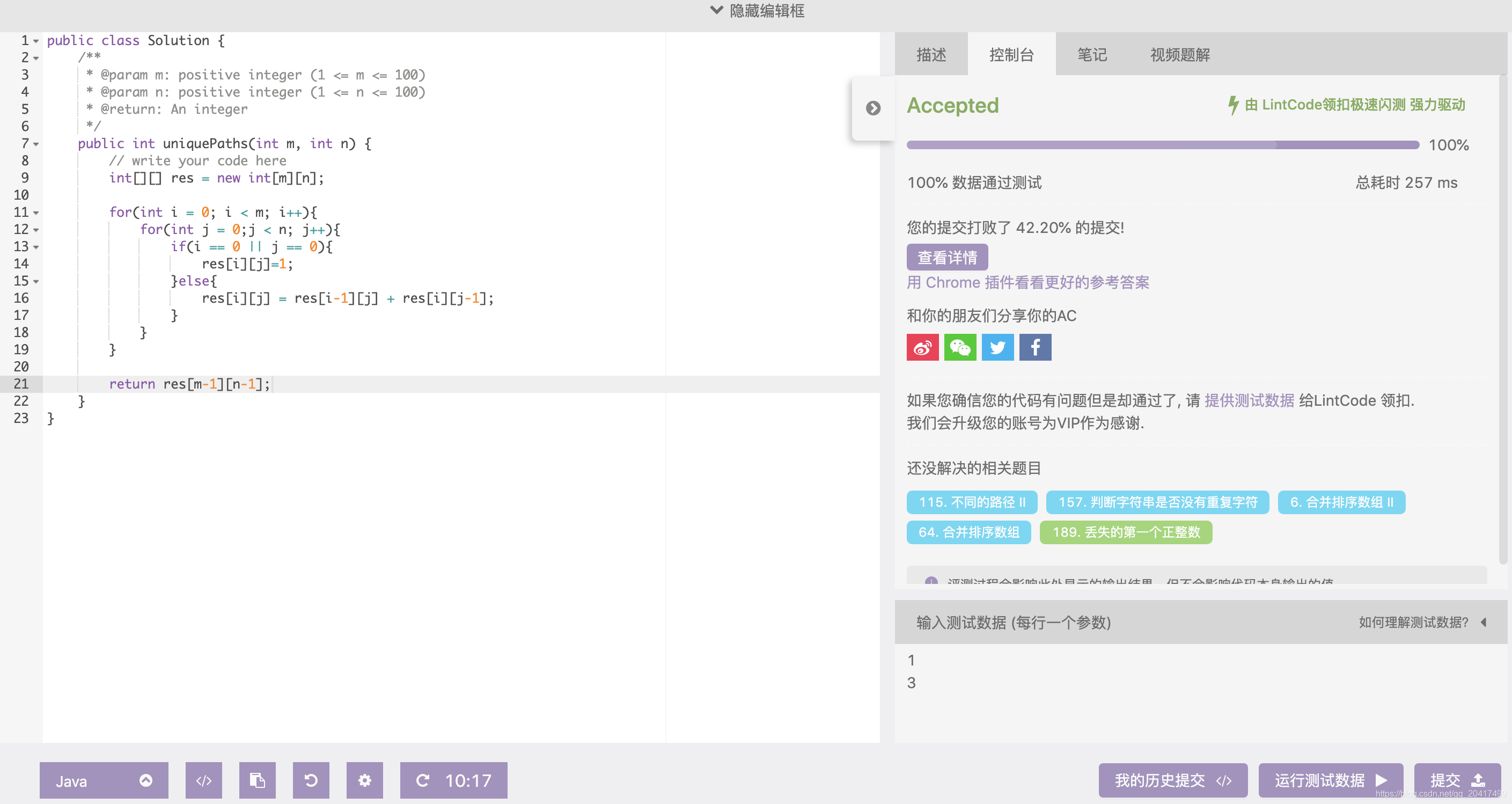Screen dimensions: 1512x804
Task: Fold uniquePaths method at line 7
Action: click(36, 144)
